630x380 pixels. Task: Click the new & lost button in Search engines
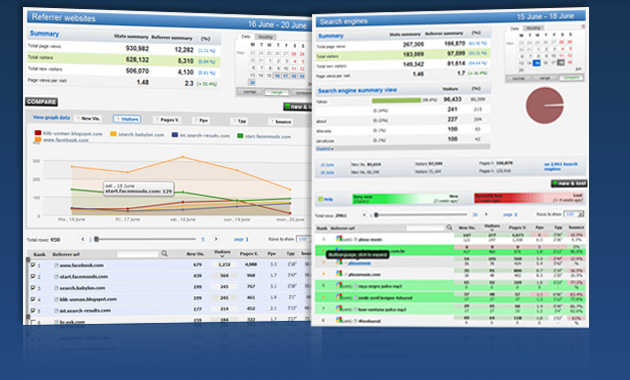569,183
